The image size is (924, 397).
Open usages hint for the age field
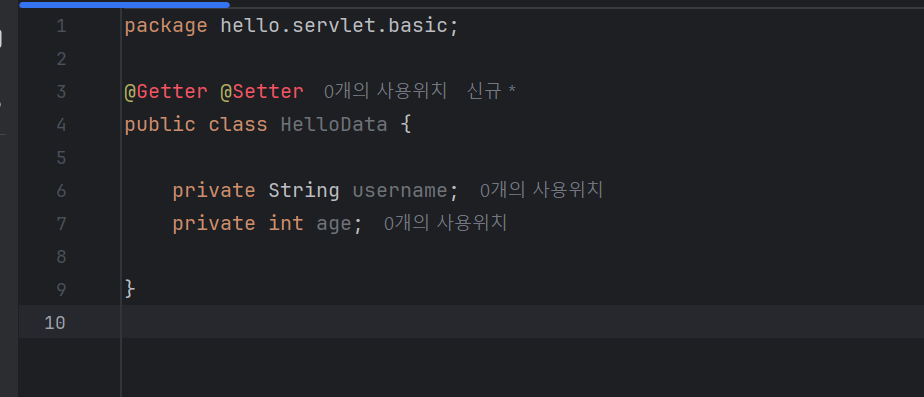(x=445, y=223)
